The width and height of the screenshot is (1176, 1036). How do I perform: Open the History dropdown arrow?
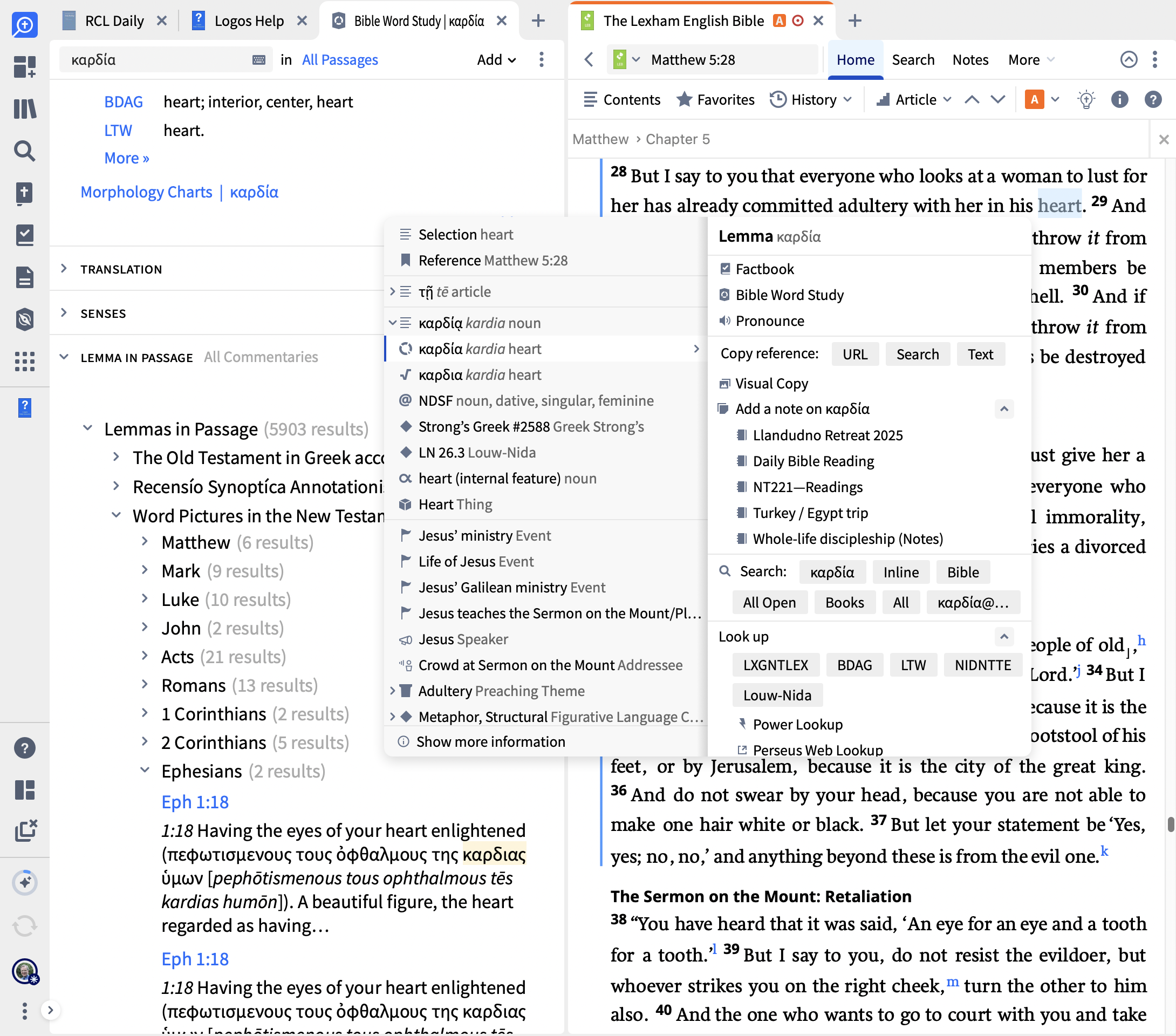pos(847,100)
